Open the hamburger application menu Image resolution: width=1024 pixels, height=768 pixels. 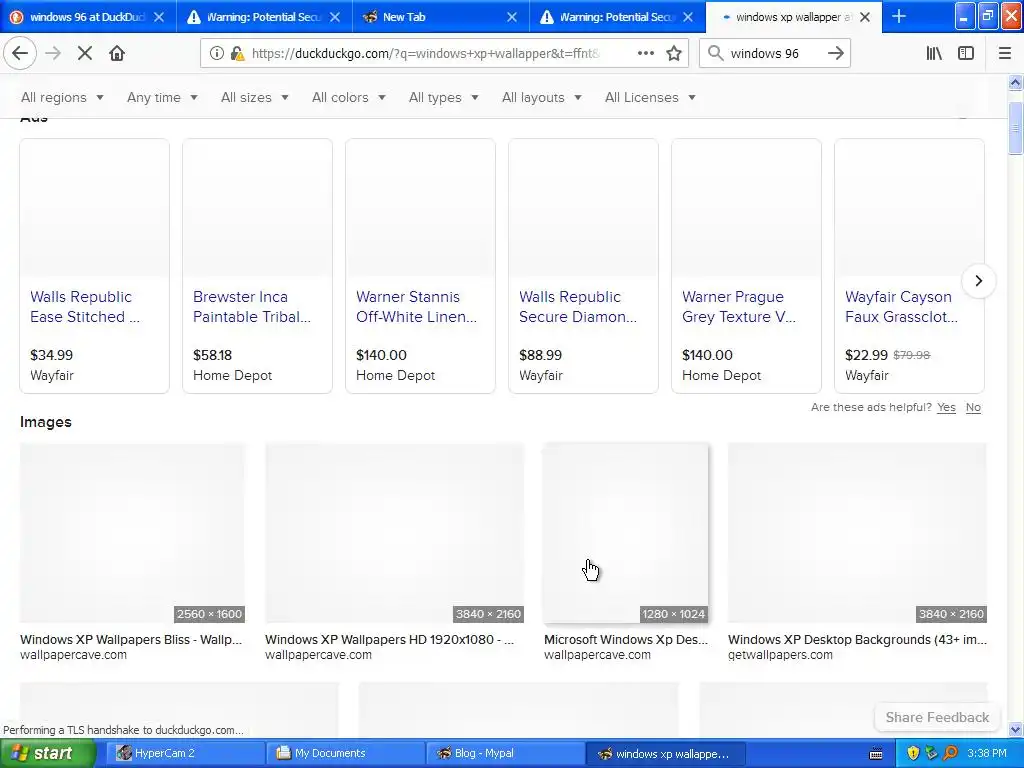(x=1004, y=53)
